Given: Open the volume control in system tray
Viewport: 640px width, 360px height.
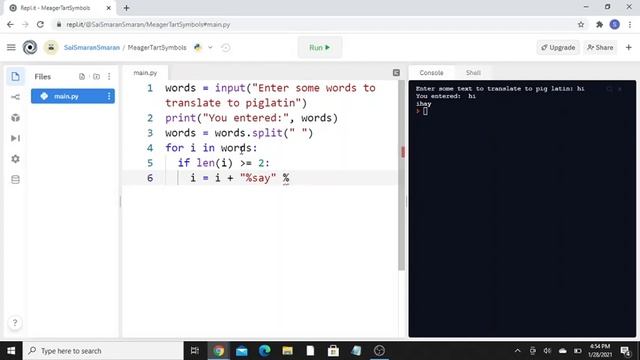Looking at the screenshot, I should click(x=547, y=351).
